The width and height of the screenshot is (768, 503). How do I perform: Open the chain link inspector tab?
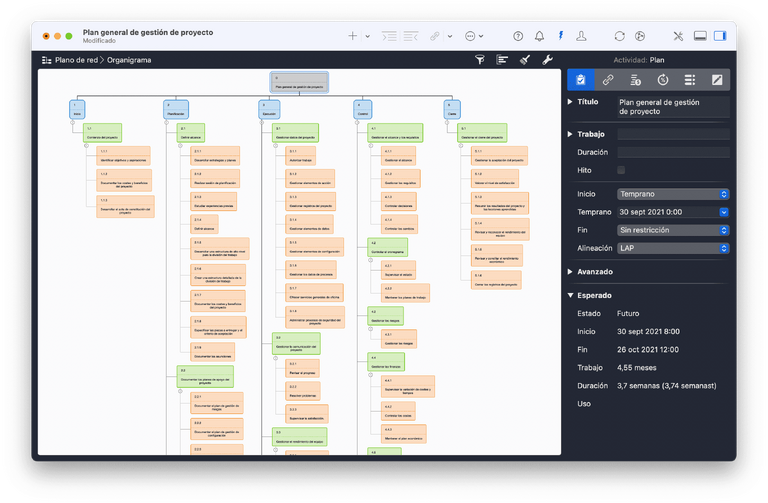coord(607,79)
